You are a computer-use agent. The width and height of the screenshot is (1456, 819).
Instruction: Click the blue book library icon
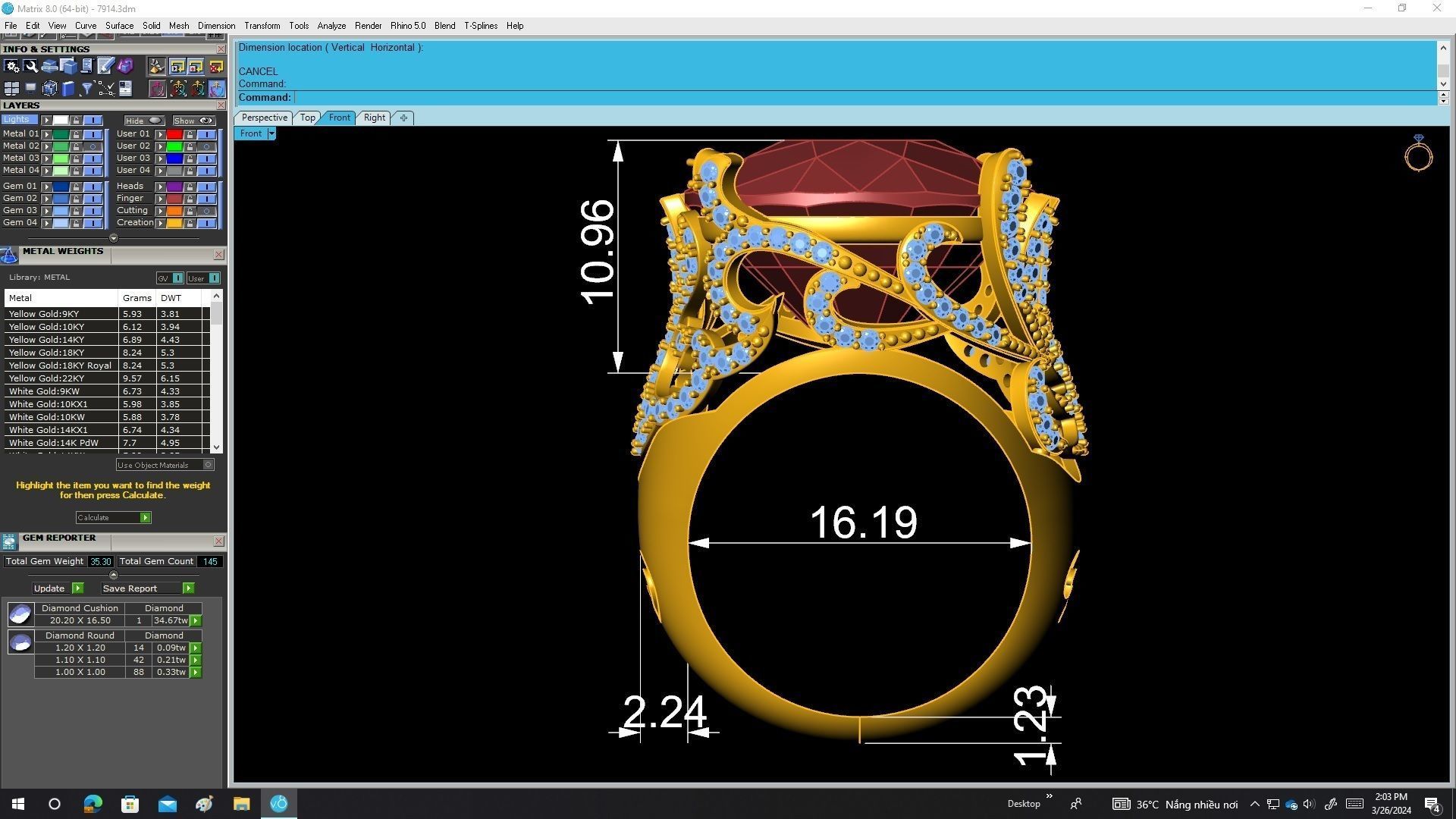click(x=68, y=89)
